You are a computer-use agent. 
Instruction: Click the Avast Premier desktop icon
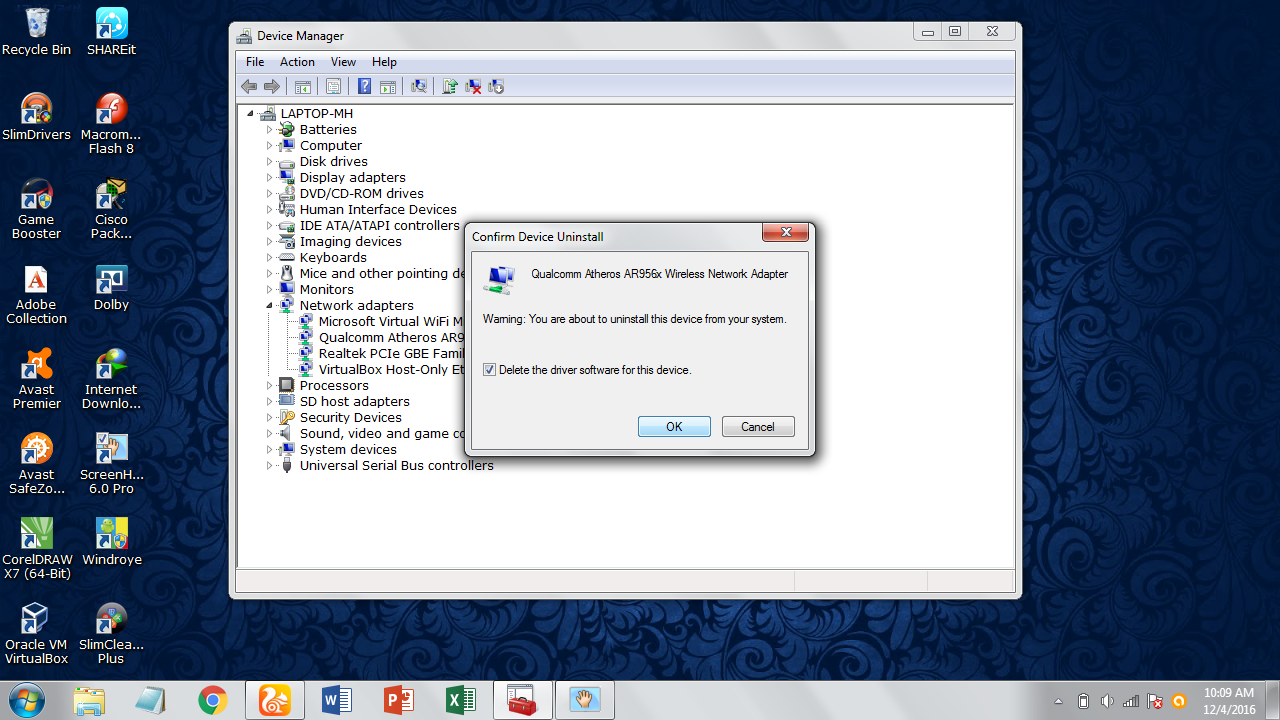pos(37,379)
